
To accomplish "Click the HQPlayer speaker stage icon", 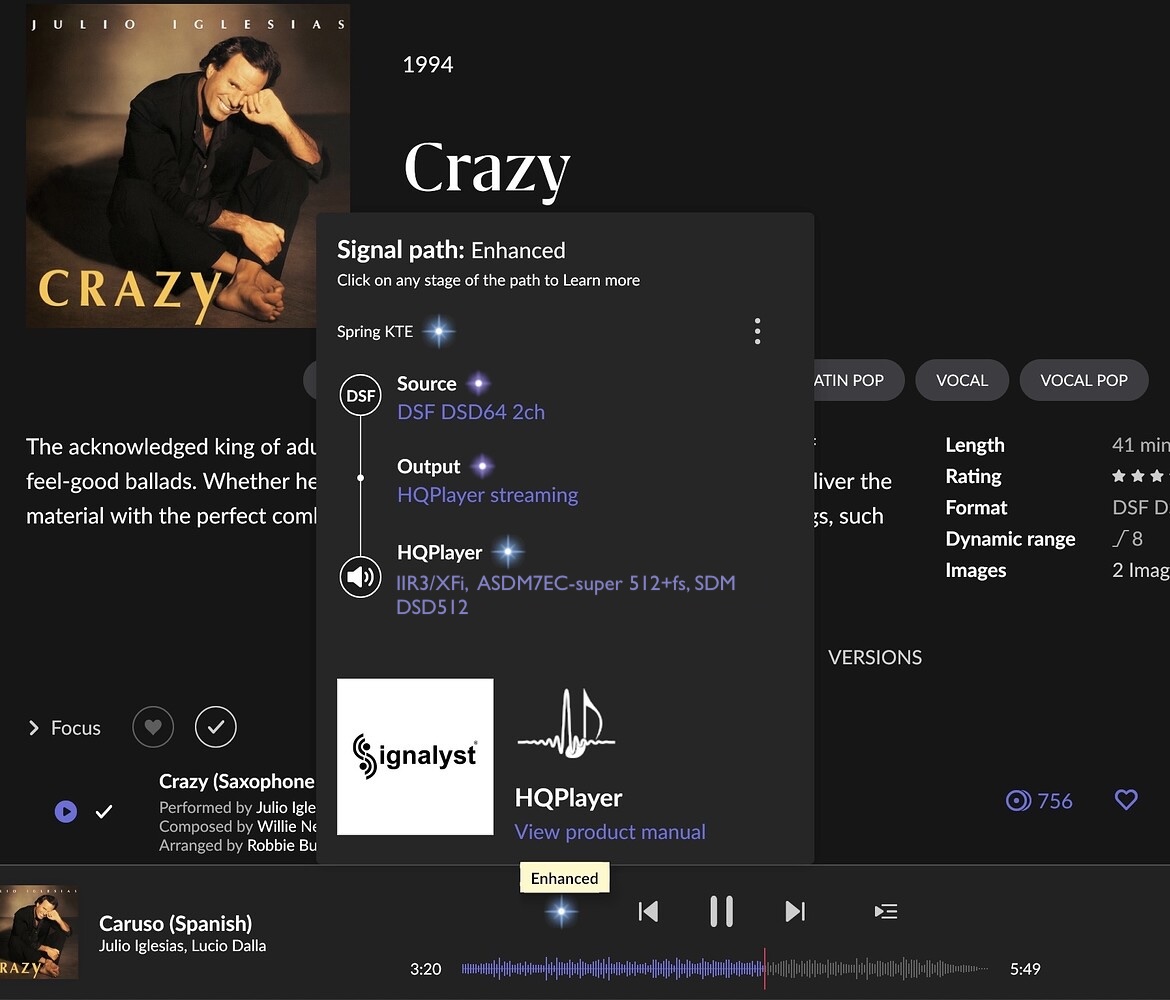I will coord(360,577).
